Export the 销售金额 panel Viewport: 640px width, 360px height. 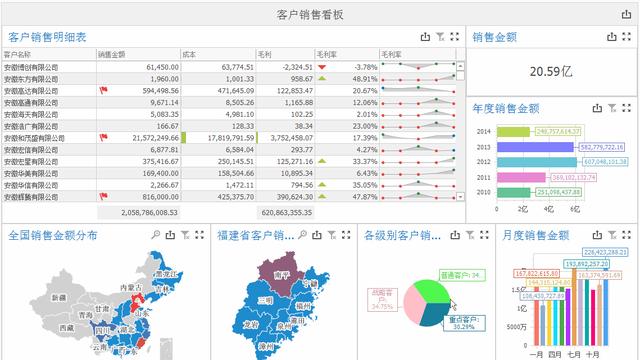(611, 37)
